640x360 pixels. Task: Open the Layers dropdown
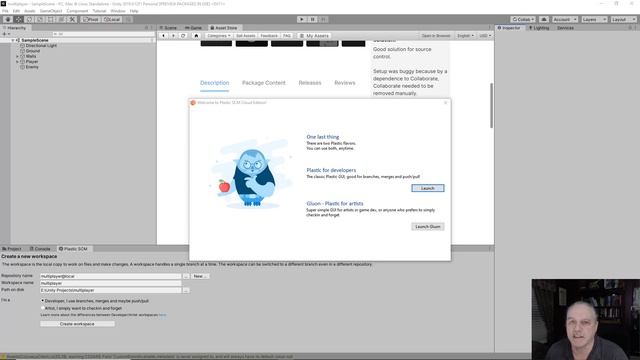(x=594, y=19)
